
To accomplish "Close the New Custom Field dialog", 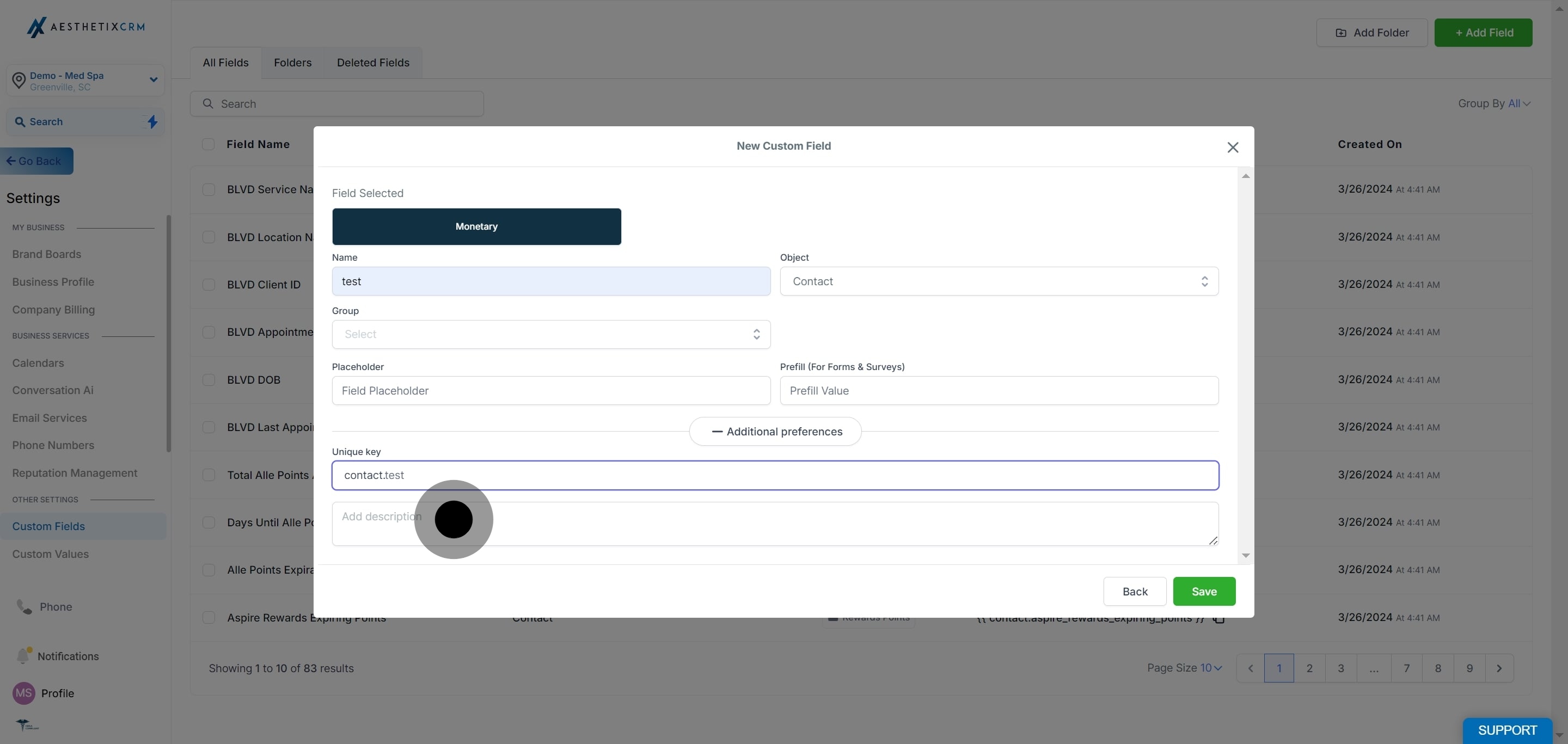I will [x=1233, y=147].
